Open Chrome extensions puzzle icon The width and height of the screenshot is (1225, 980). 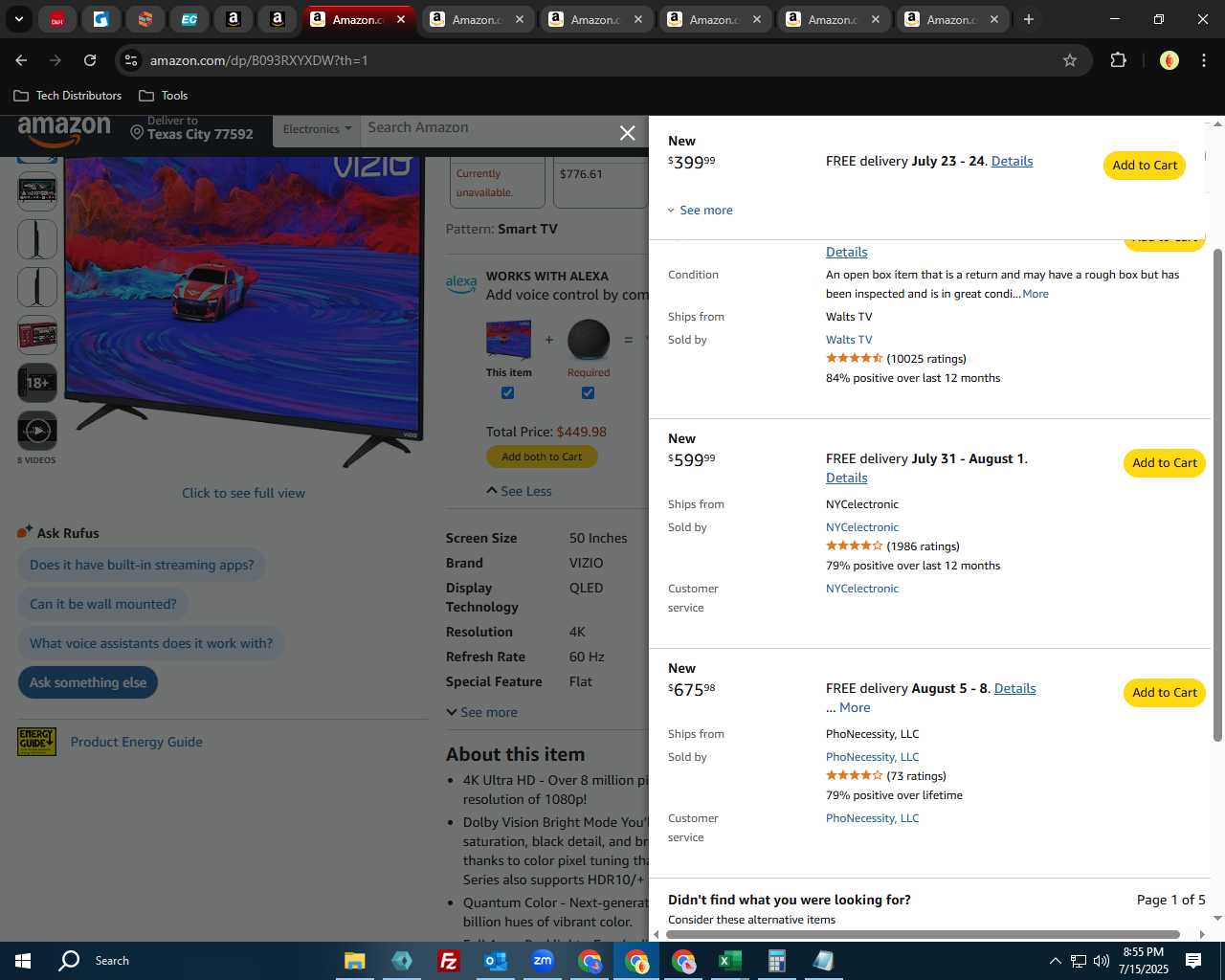[x=1118, y=60]
